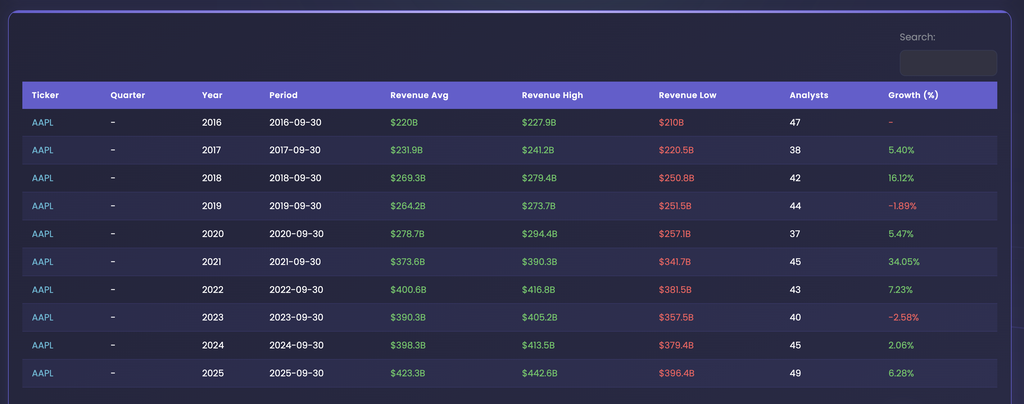1024x404 pixels.
Task: Open the AAPL link in the 2021 row
Action: tap(42, 262)
